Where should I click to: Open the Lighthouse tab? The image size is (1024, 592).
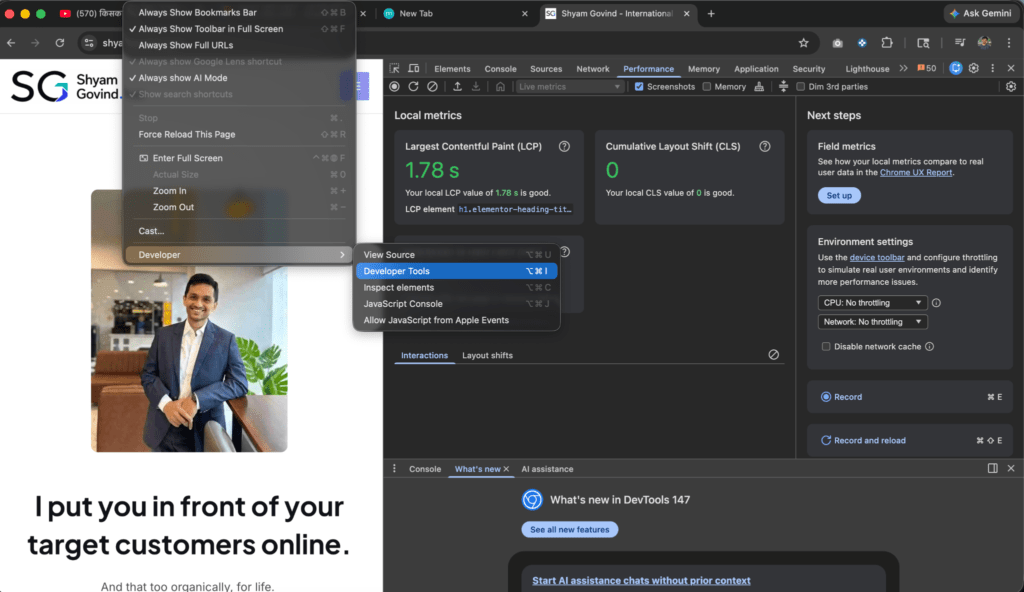point(867,69)
